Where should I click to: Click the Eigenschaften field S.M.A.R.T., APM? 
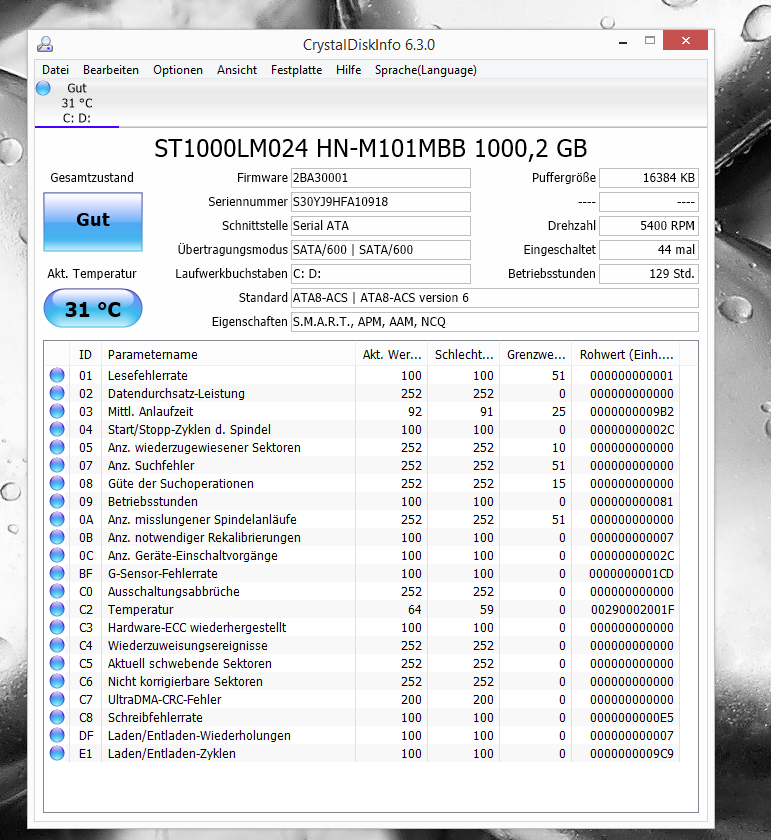[495, 322]
